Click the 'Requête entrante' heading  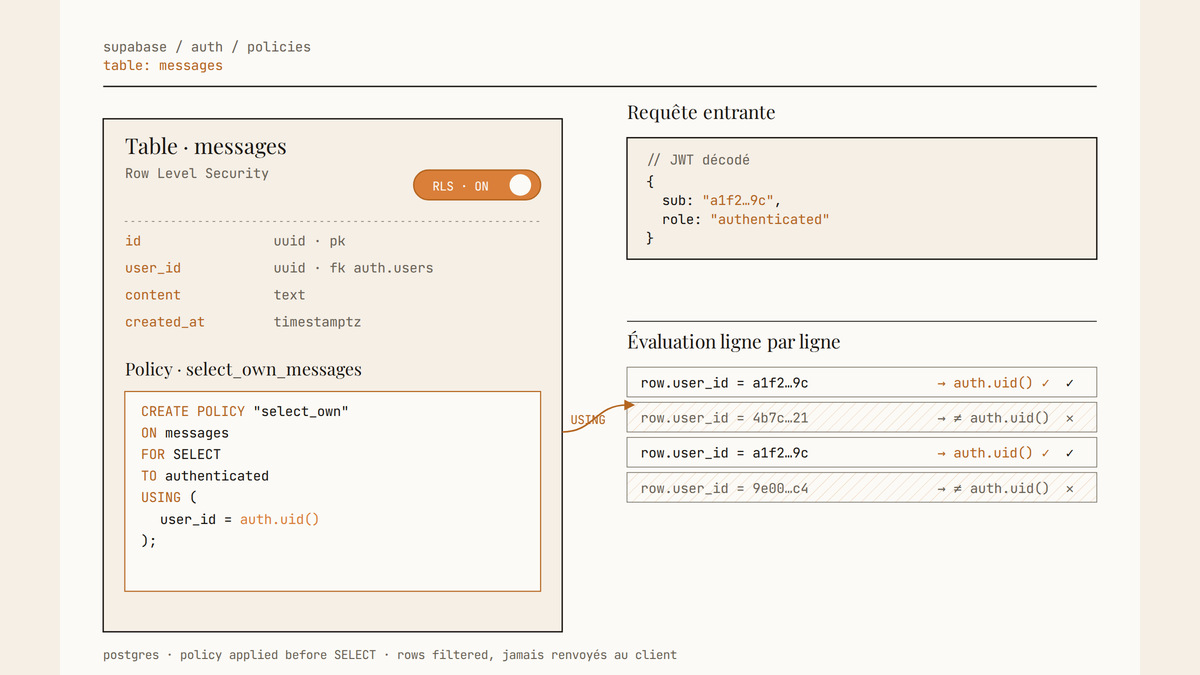coord(701,112)
